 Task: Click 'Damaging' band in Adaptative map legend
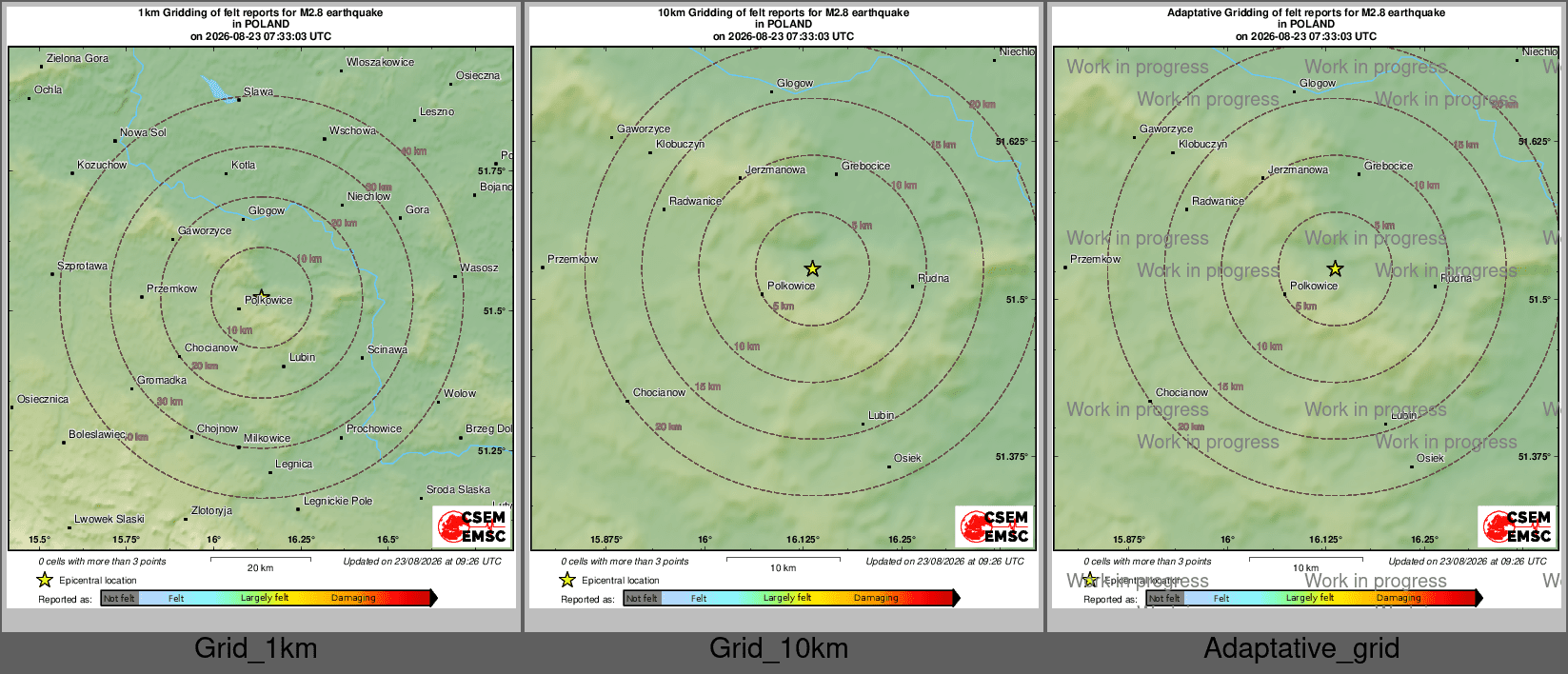1399,598
